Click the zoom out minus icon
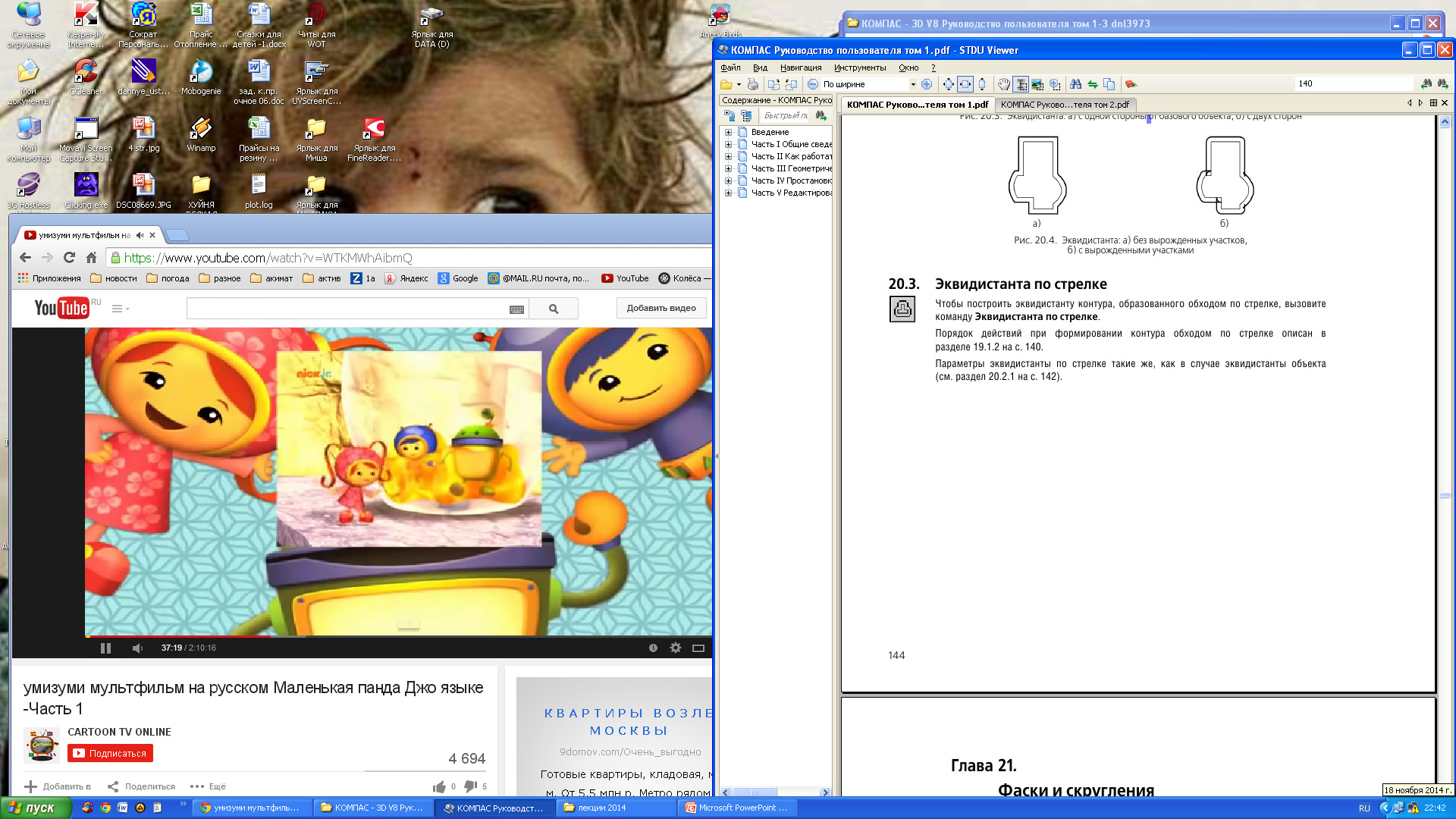 click(812, 84)
